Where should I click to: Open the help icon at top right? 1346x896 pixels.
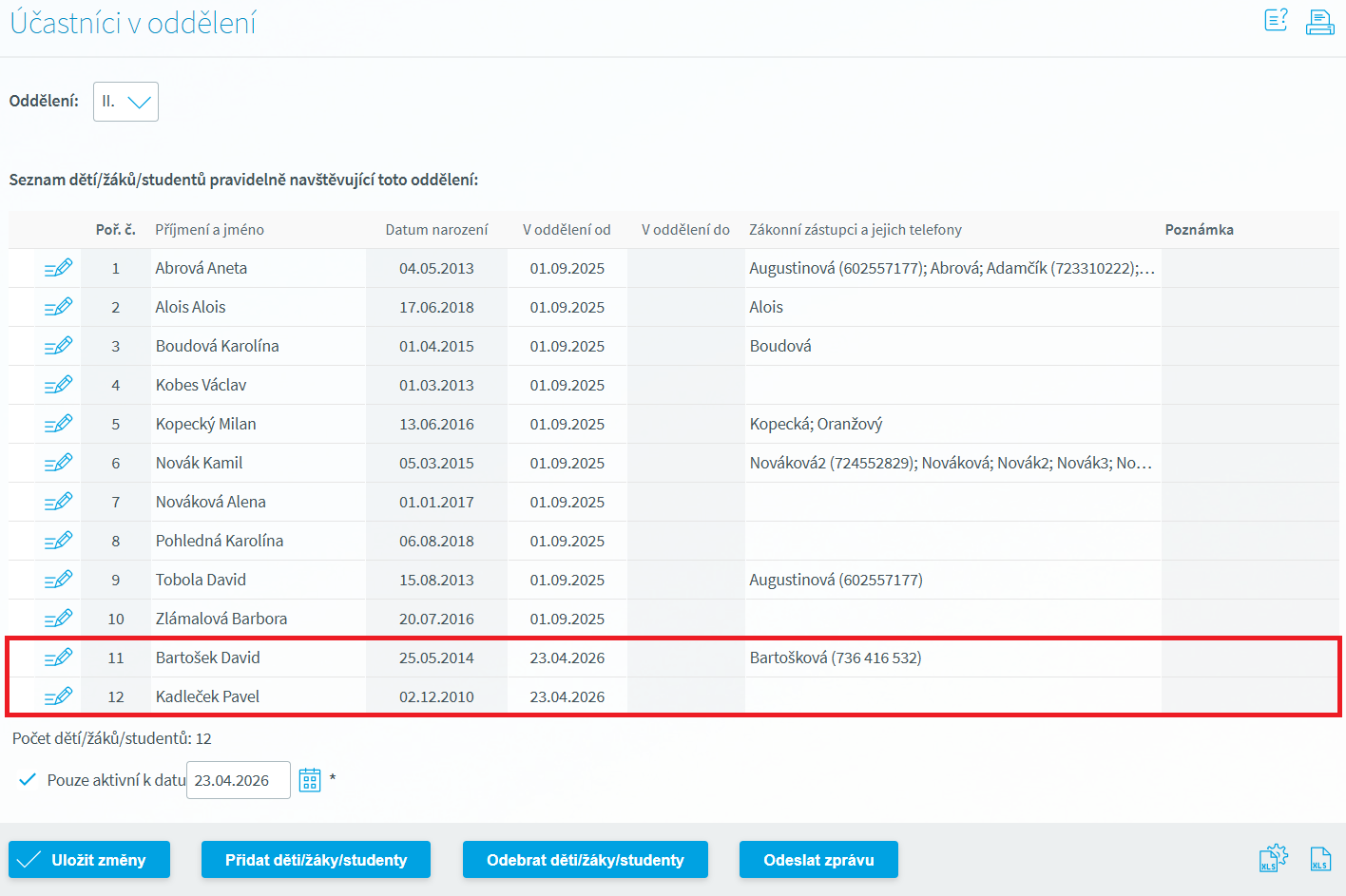[x=1276, y=20]
